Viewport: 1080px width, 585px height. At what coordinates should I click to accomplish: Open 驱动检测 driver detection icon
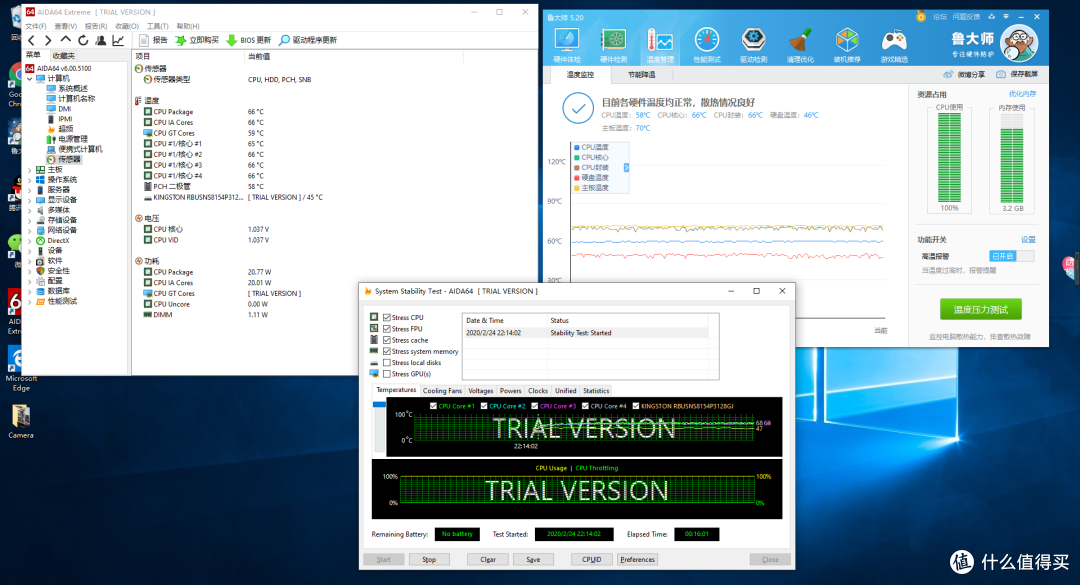(x=754, y=45)
